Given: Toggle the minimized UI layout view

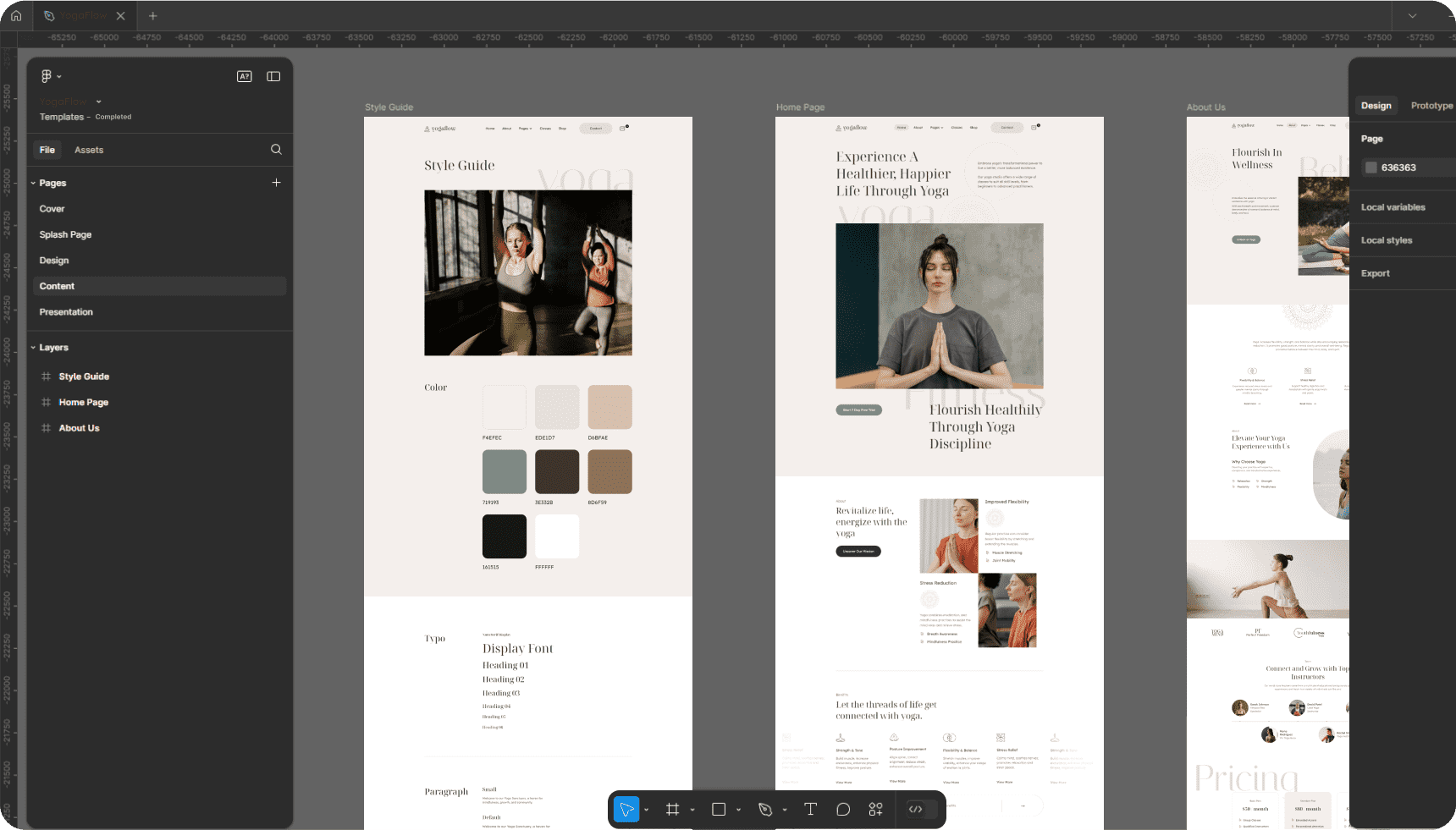Looking at the screenshot, I should (x=273, y=76).
